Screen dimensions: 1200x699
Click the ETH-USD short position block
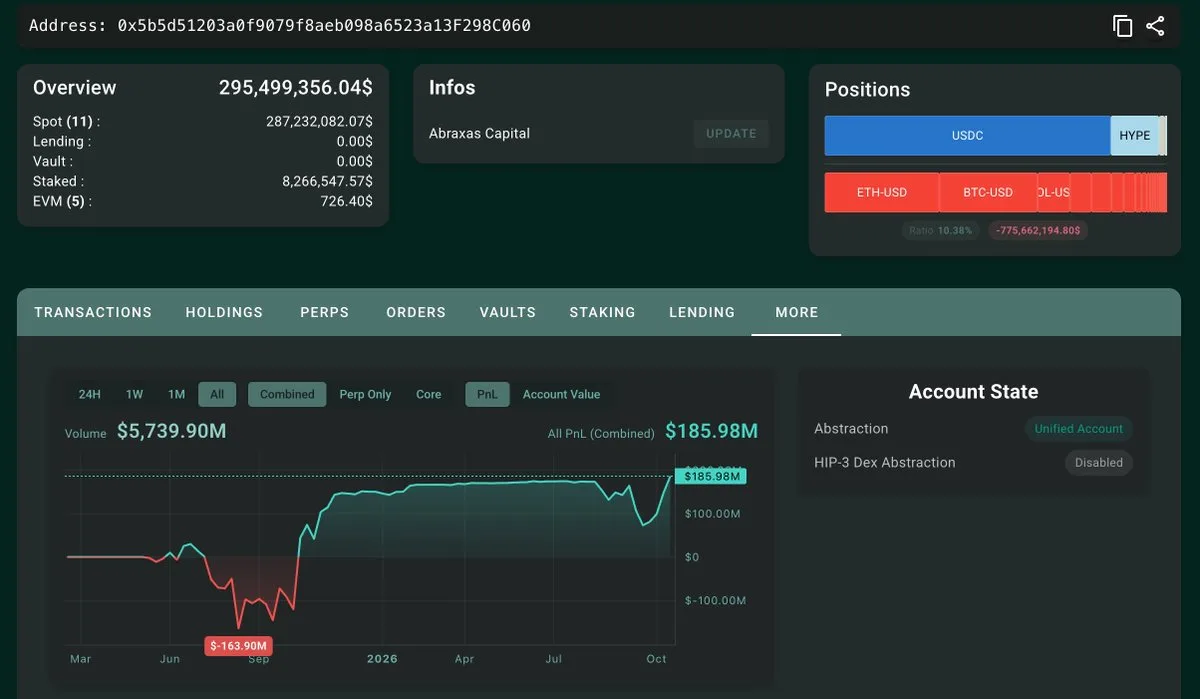tap(882, 192)
